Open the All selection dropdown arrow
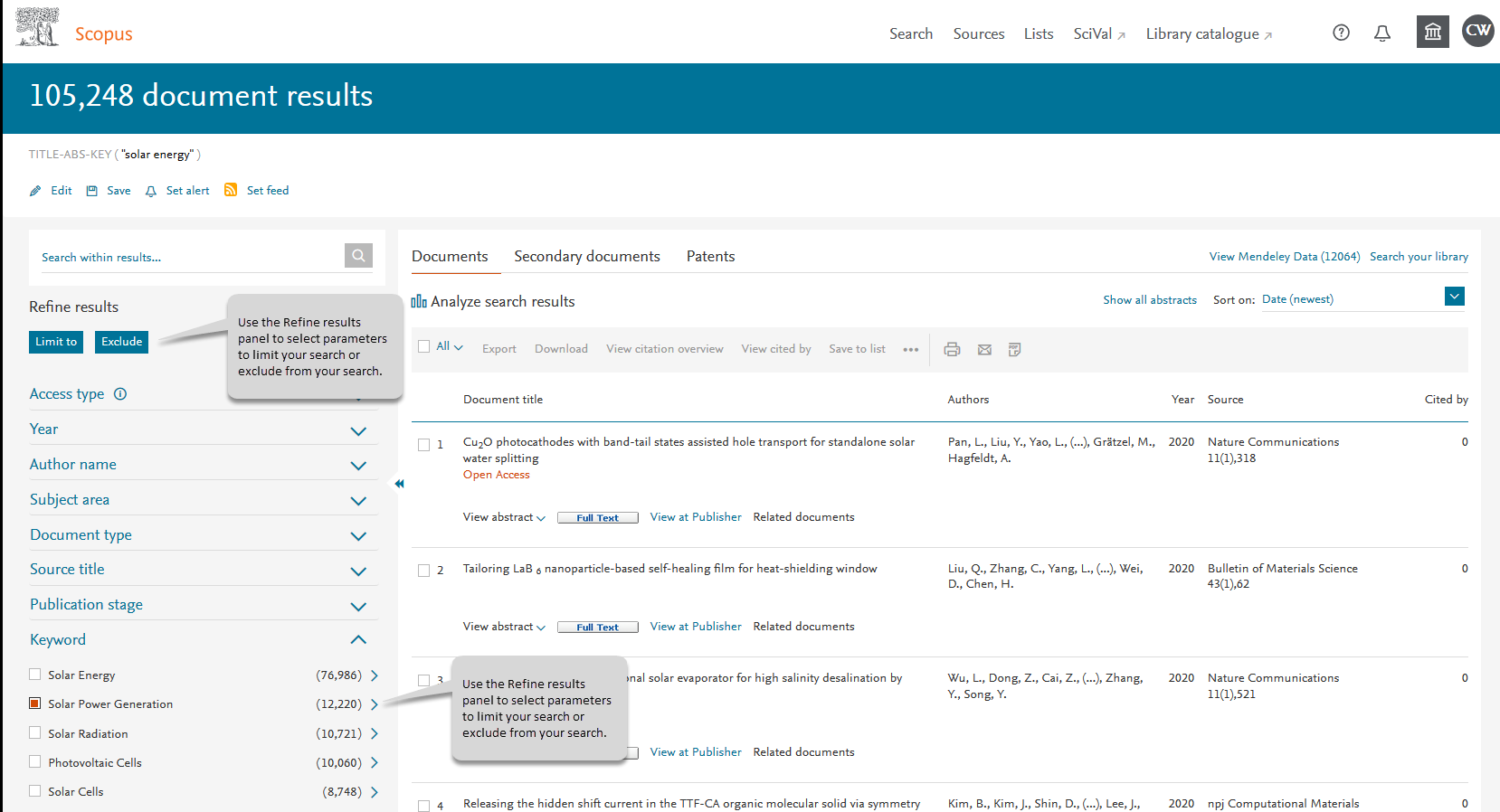 point(459,347)
